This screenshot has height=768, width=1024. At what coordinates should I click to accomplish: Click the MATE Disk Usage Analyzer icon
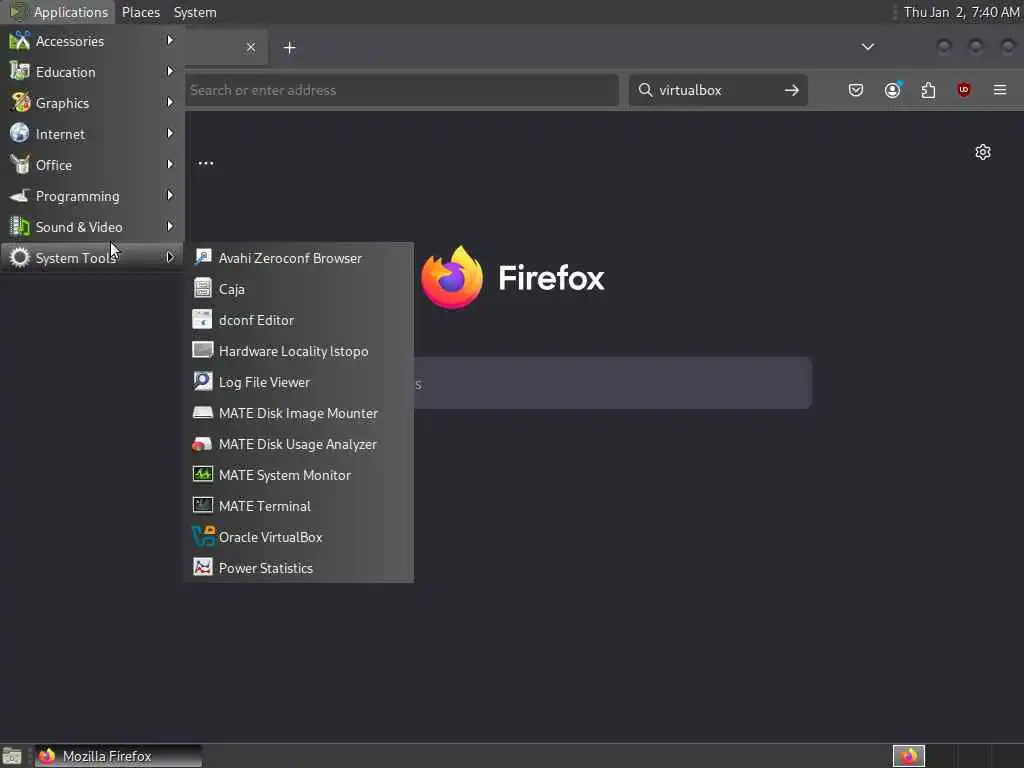click(x=202, y=443)
